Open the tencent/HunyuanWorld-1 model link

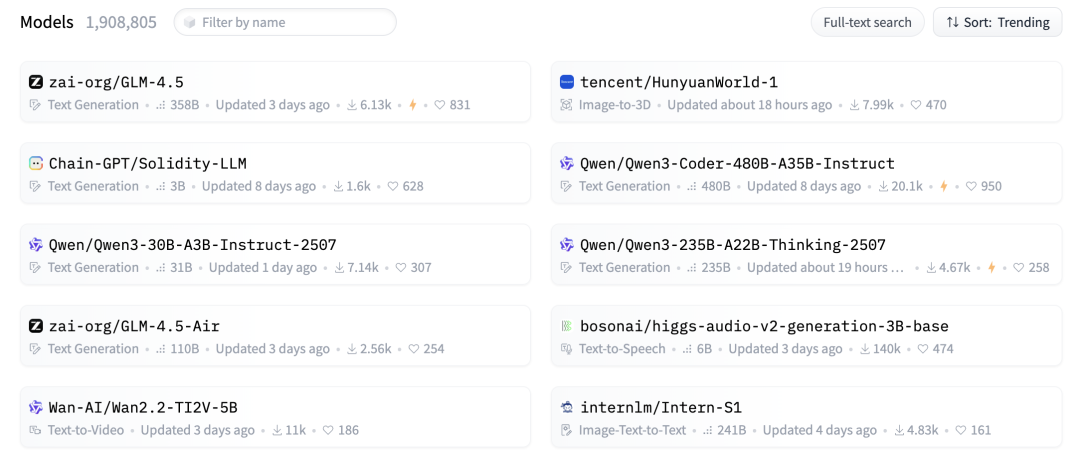click(x=678, y=83)
